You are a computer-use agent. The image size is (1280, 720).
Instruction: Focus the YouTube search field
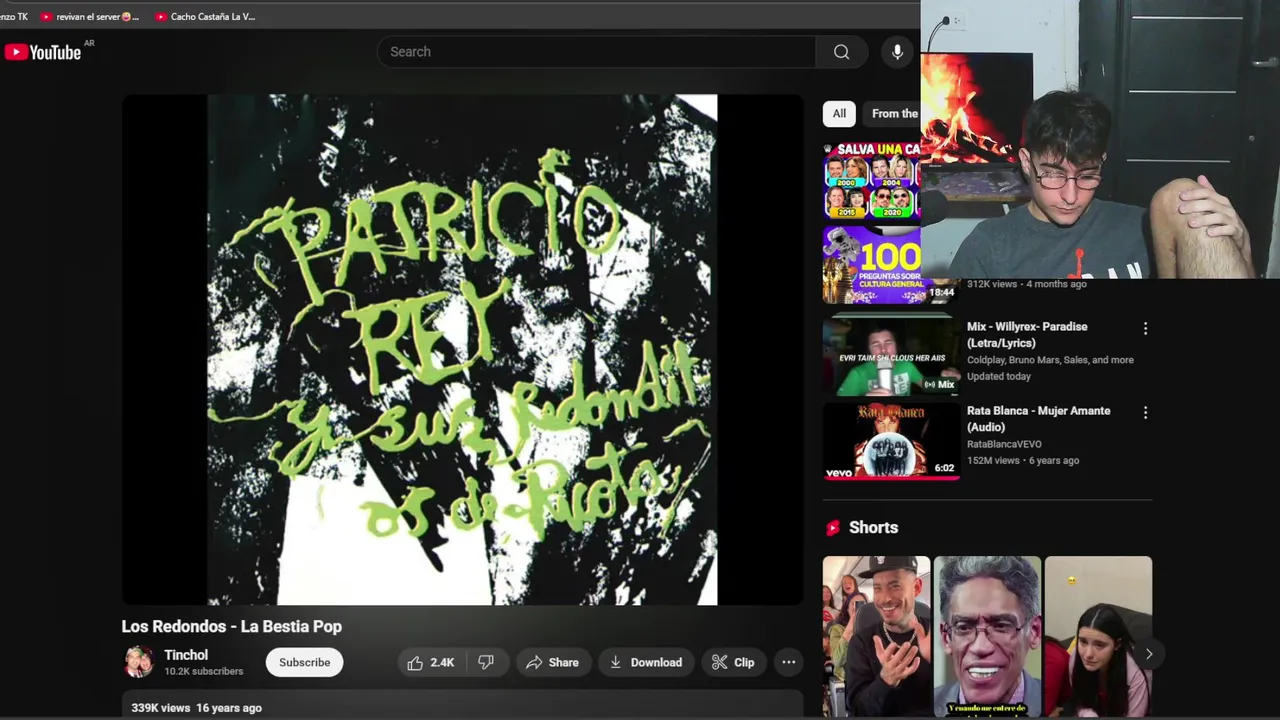click(x=596, y=52)
